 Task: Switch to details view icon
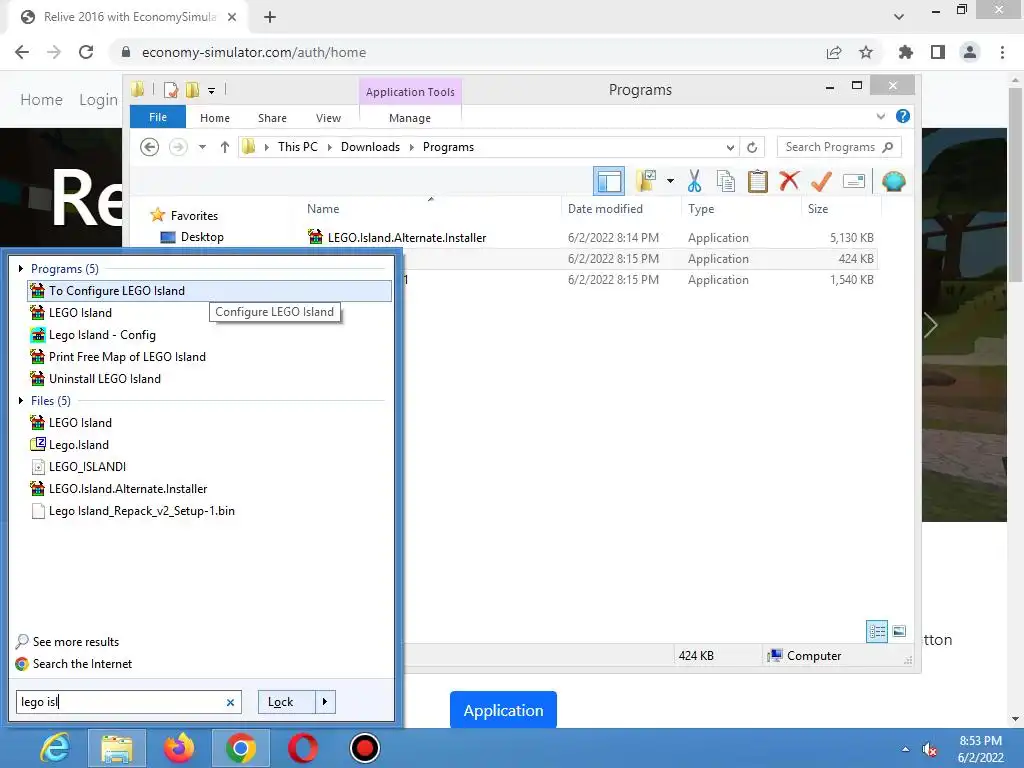(877, 631)
